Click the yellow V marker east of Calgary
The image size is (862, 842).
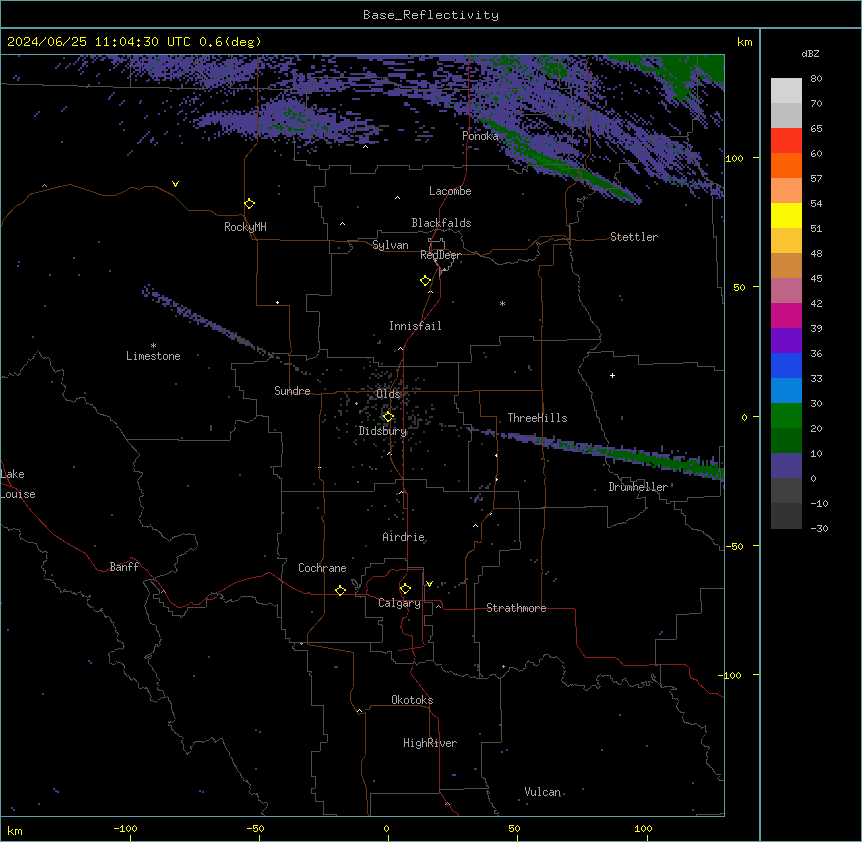[x=429, y=584]
